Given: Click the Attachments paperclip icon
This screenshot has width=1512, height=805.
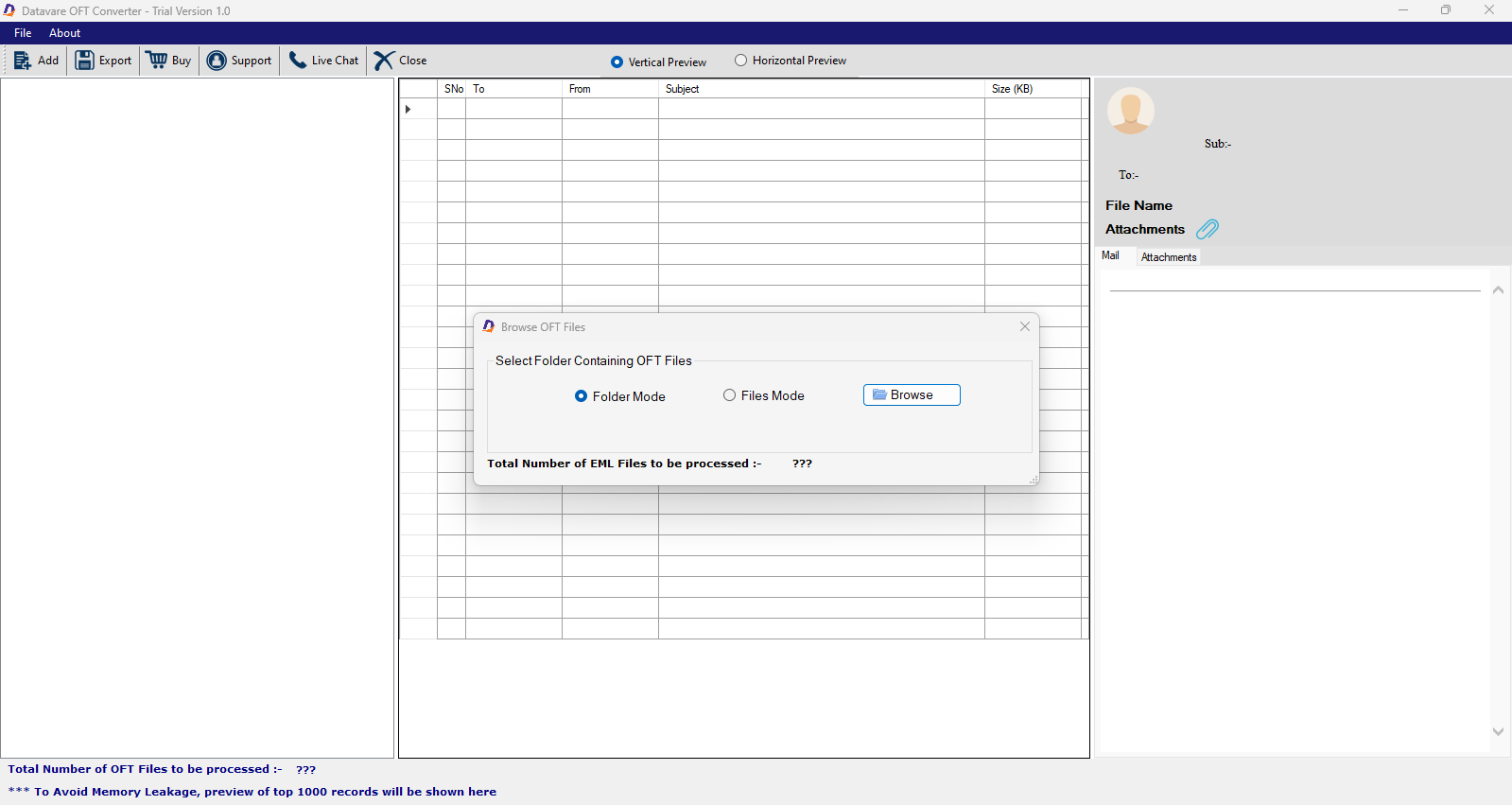Looking at the screenshot, I should click(x=1208, y=229).
